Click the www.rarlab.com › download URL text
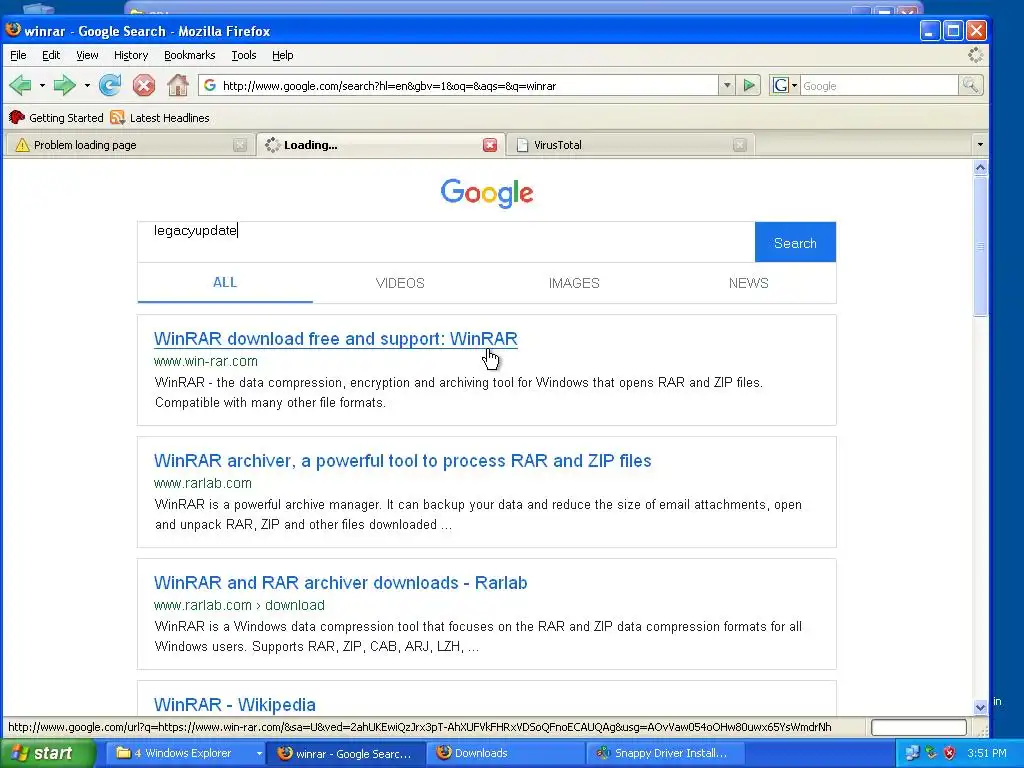The image size is (1024, 768). (239, 605)
